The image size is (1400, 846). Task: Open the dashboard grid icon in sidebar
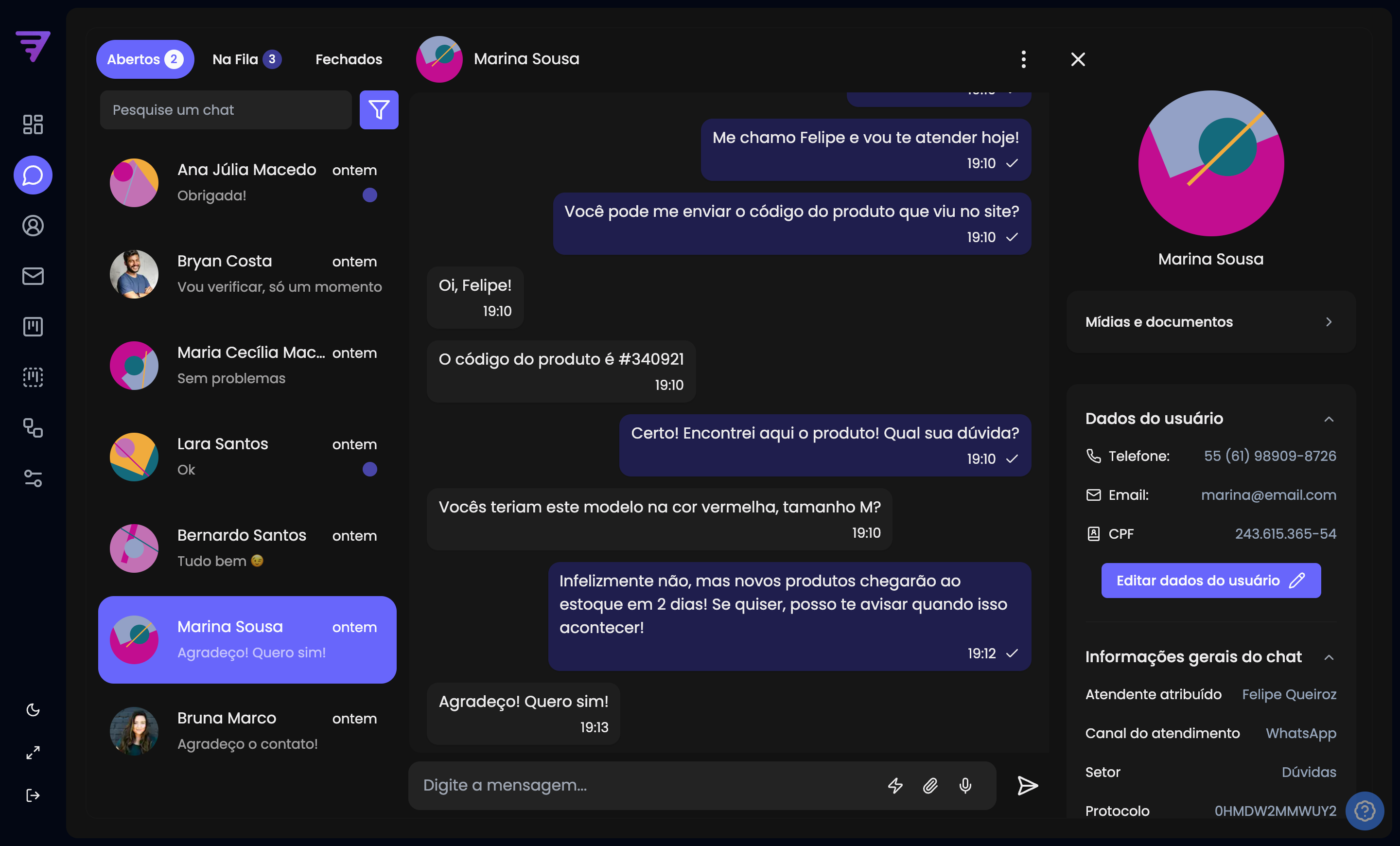pyautogui.click(x=33, y=124)
